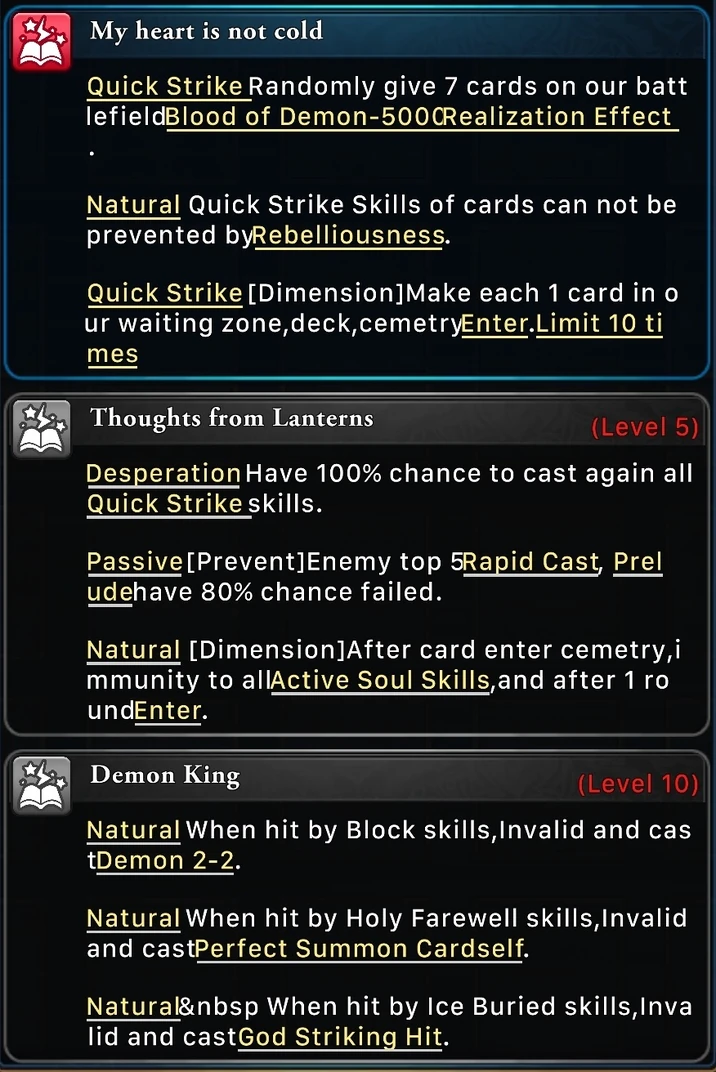
Task: Click the Demon King skill icon
Action: 42,785
